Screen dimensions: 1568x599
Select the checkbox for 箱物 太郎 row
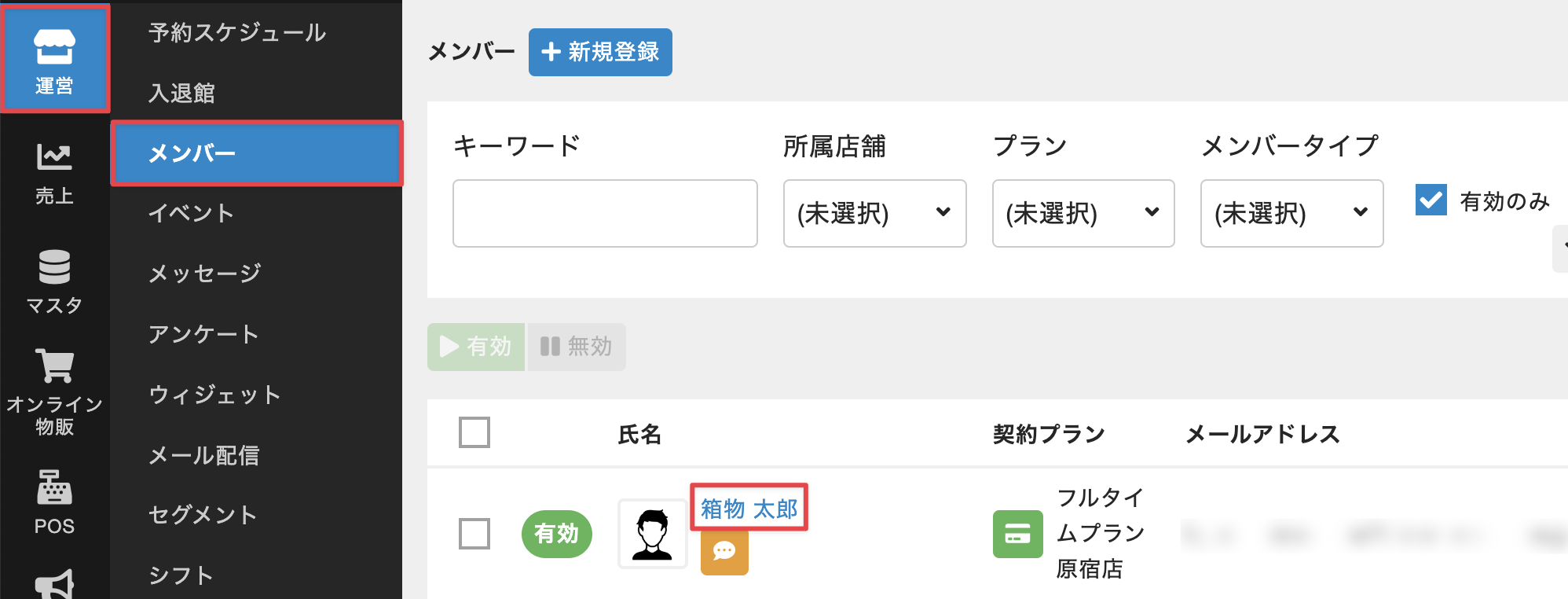[474, 534]
